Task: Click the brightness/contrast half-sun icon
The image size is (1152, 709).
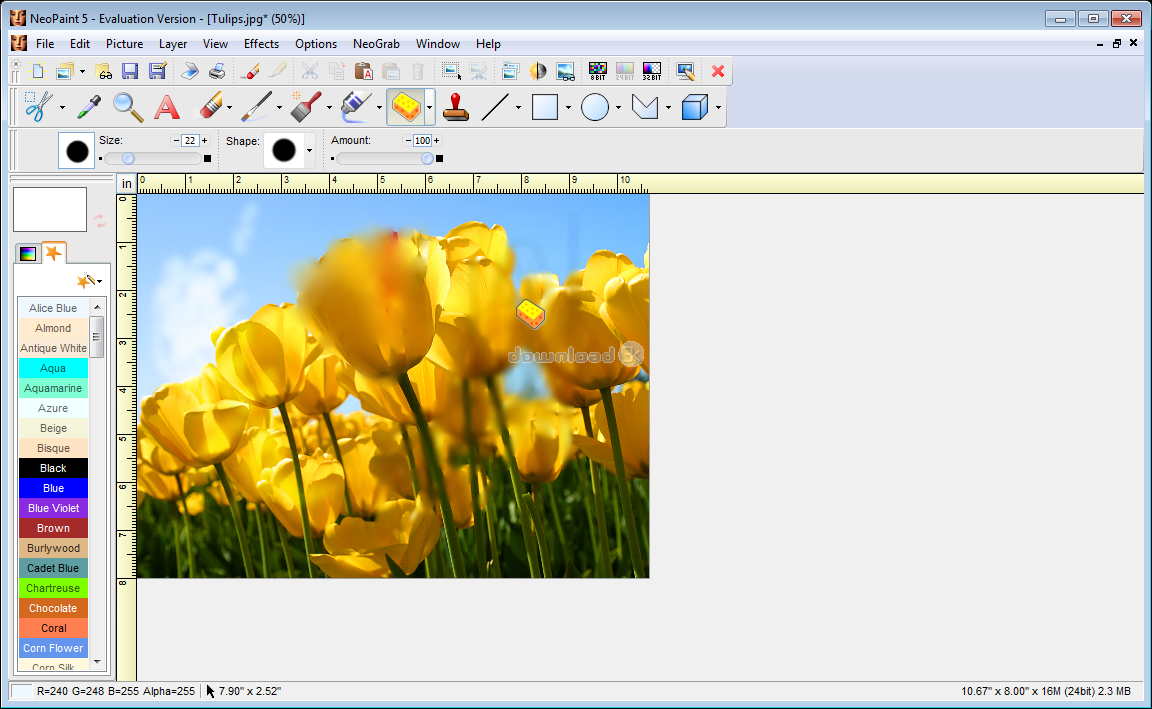Action: click(538, 71)
